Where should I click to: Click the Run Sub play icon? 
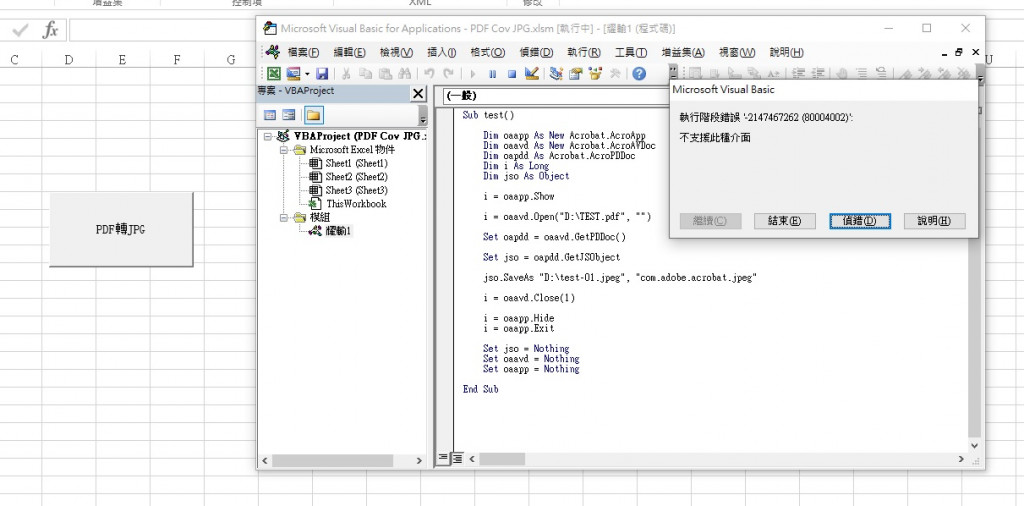point(473,74)
